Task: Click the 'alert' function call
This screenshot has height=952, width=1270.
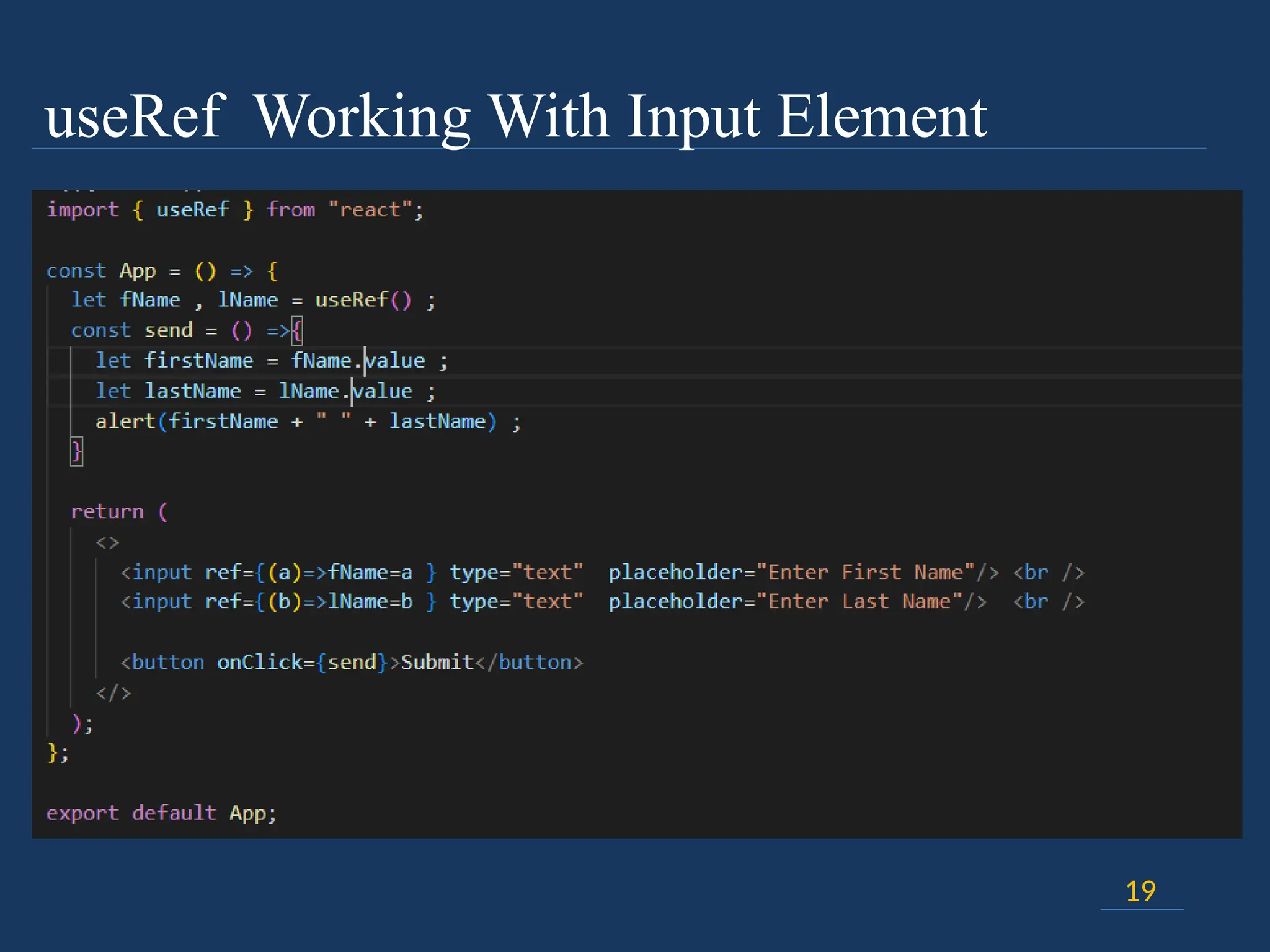Action: click(x=125, y=421)
